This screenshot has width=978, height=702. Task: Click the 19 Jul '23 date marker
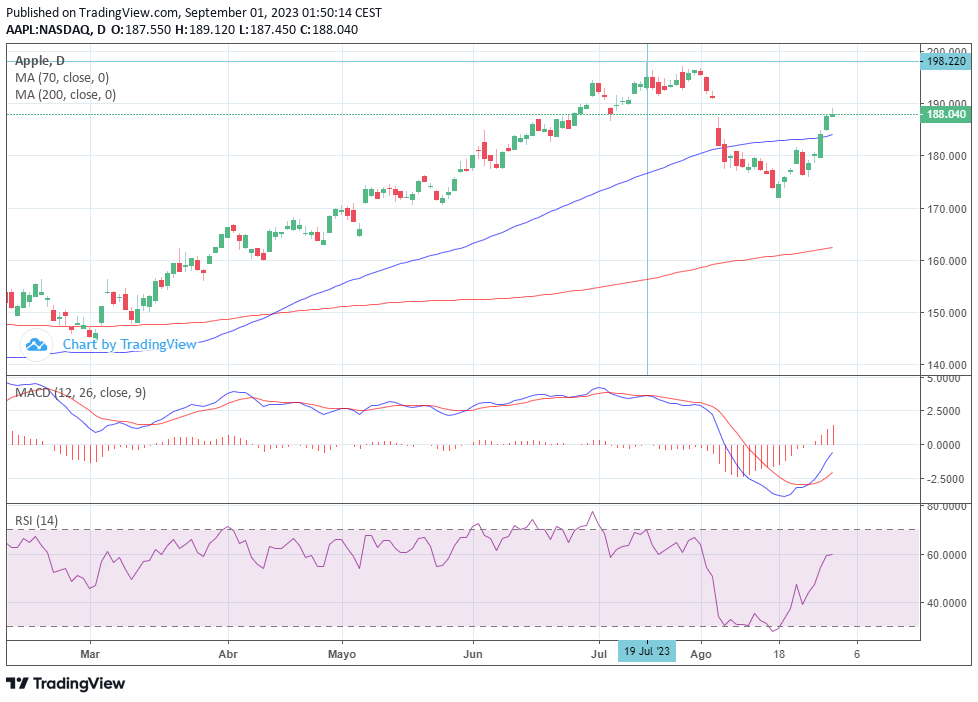point(647,651)
